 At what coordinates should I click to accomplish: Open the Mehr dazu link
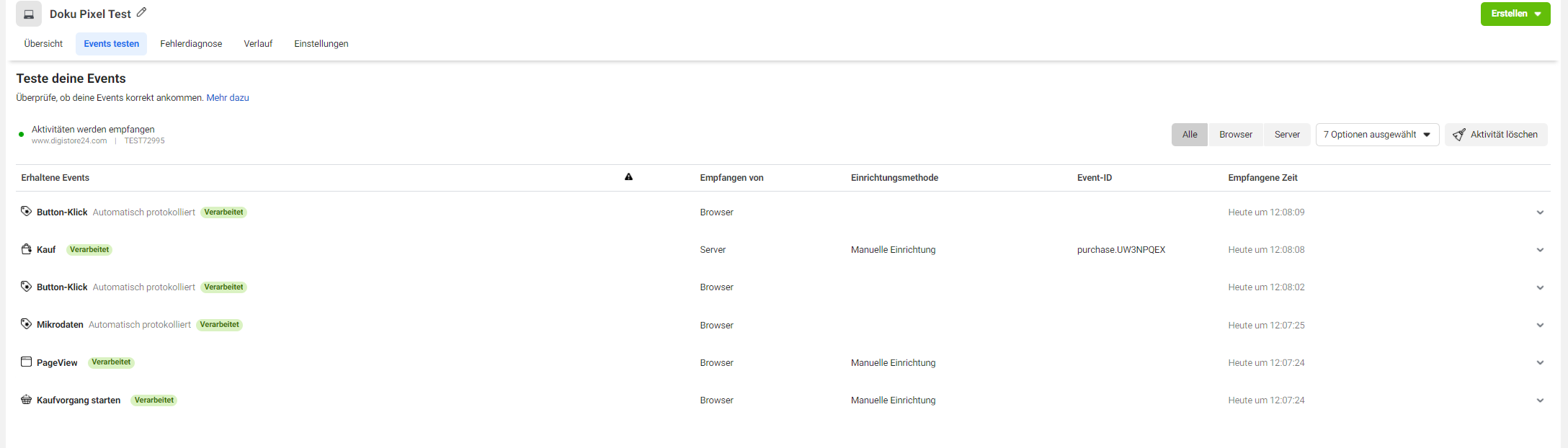point(228,98)
